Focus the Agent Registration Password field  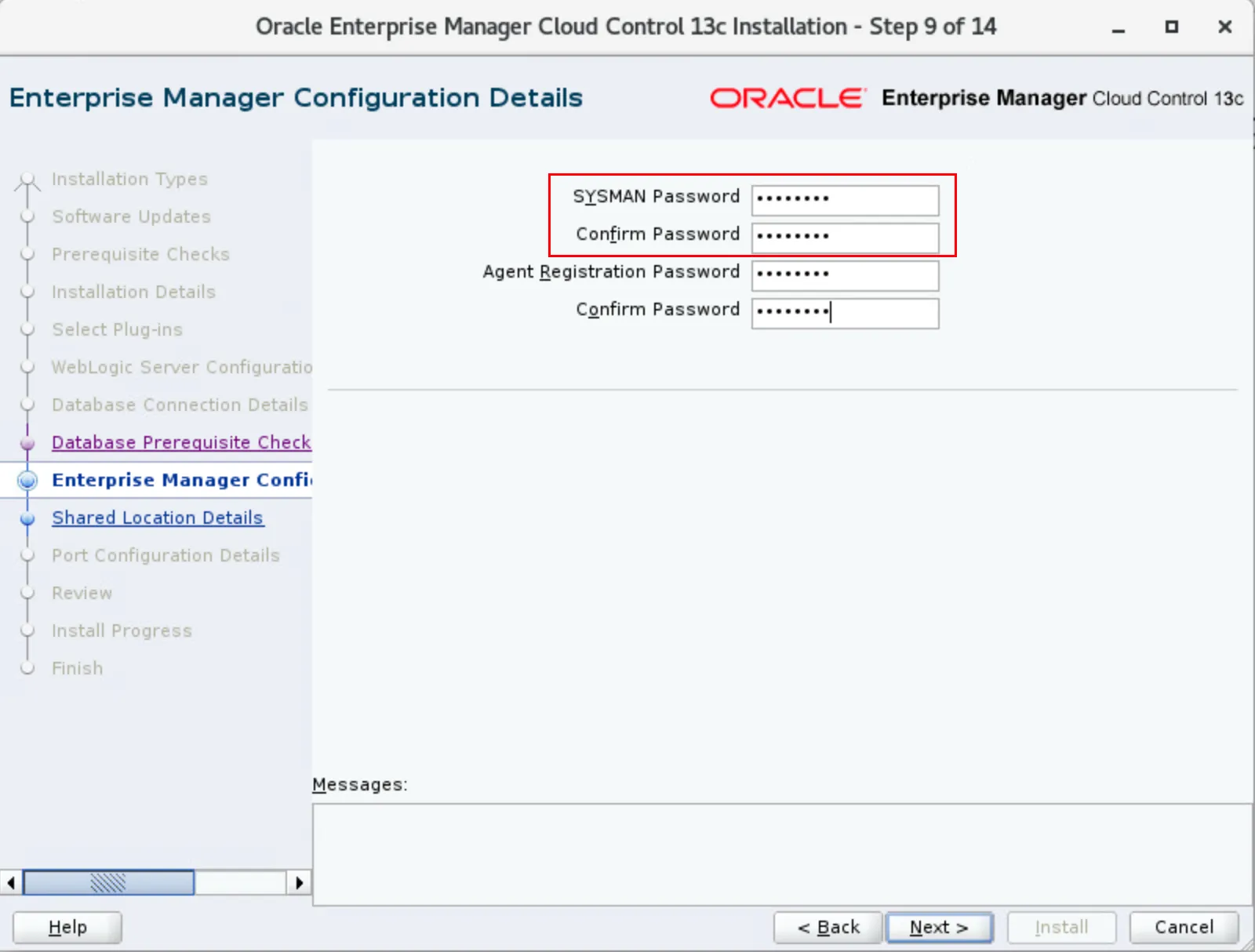tap(844, 274)
